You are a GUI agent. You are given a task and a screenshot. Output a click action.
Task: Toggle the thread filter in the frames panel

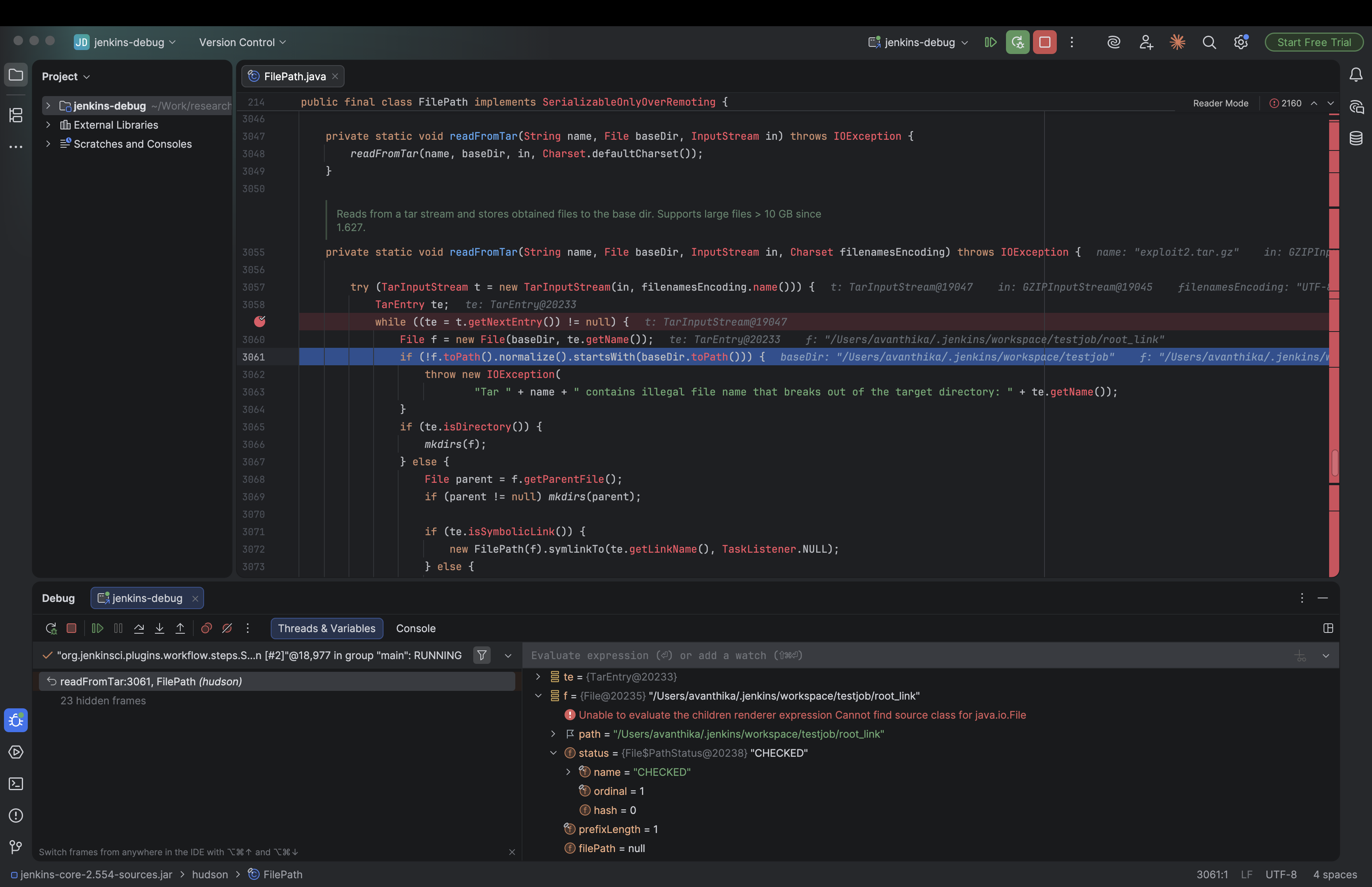click(x=481, y=656)
